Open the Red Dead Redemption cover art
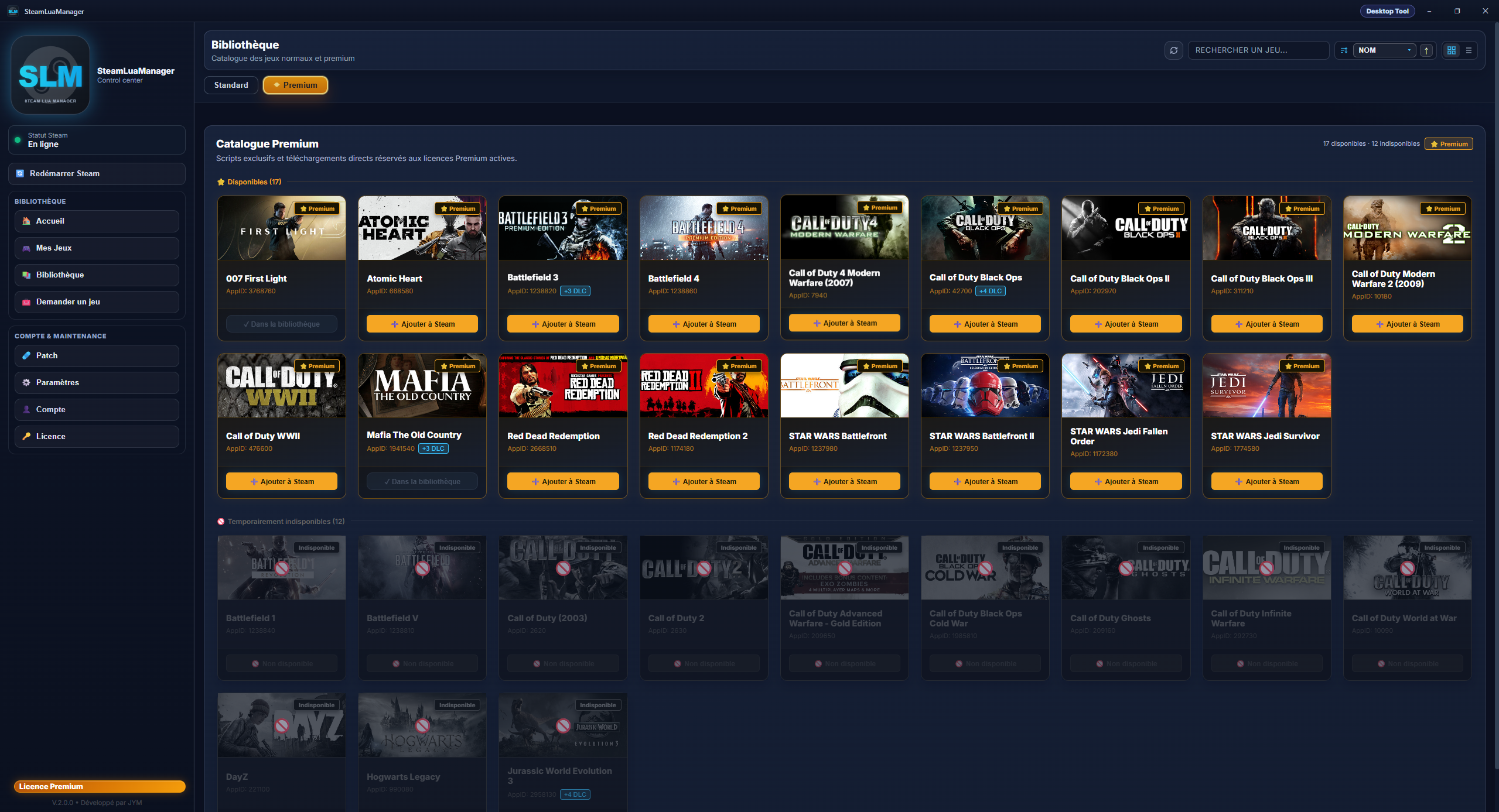1499x812 pixels. click(563, 386)
